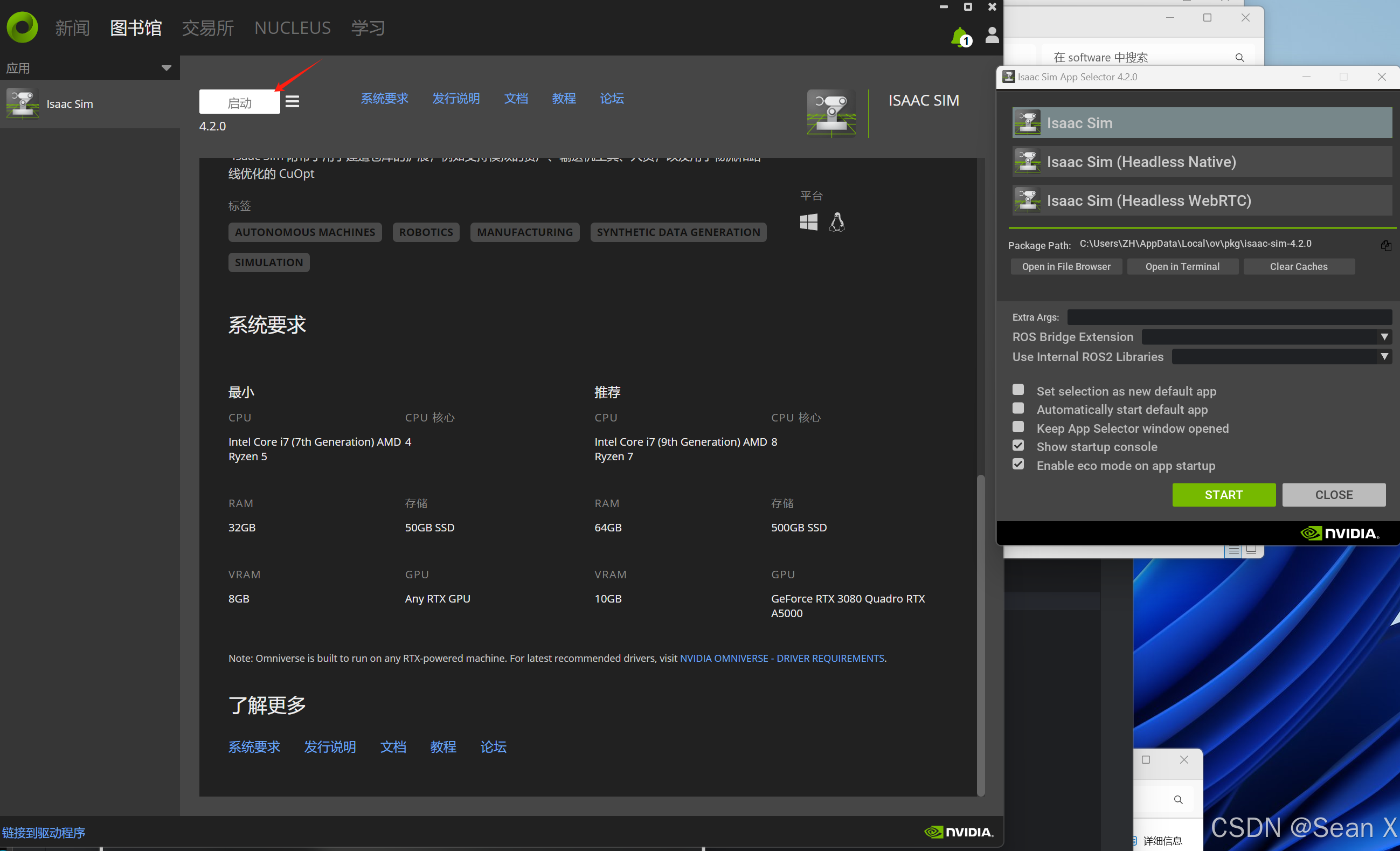Open the NUCLEUS tab
The height and width of the screenshot is (851, 1400).
[x=292, y=28]
